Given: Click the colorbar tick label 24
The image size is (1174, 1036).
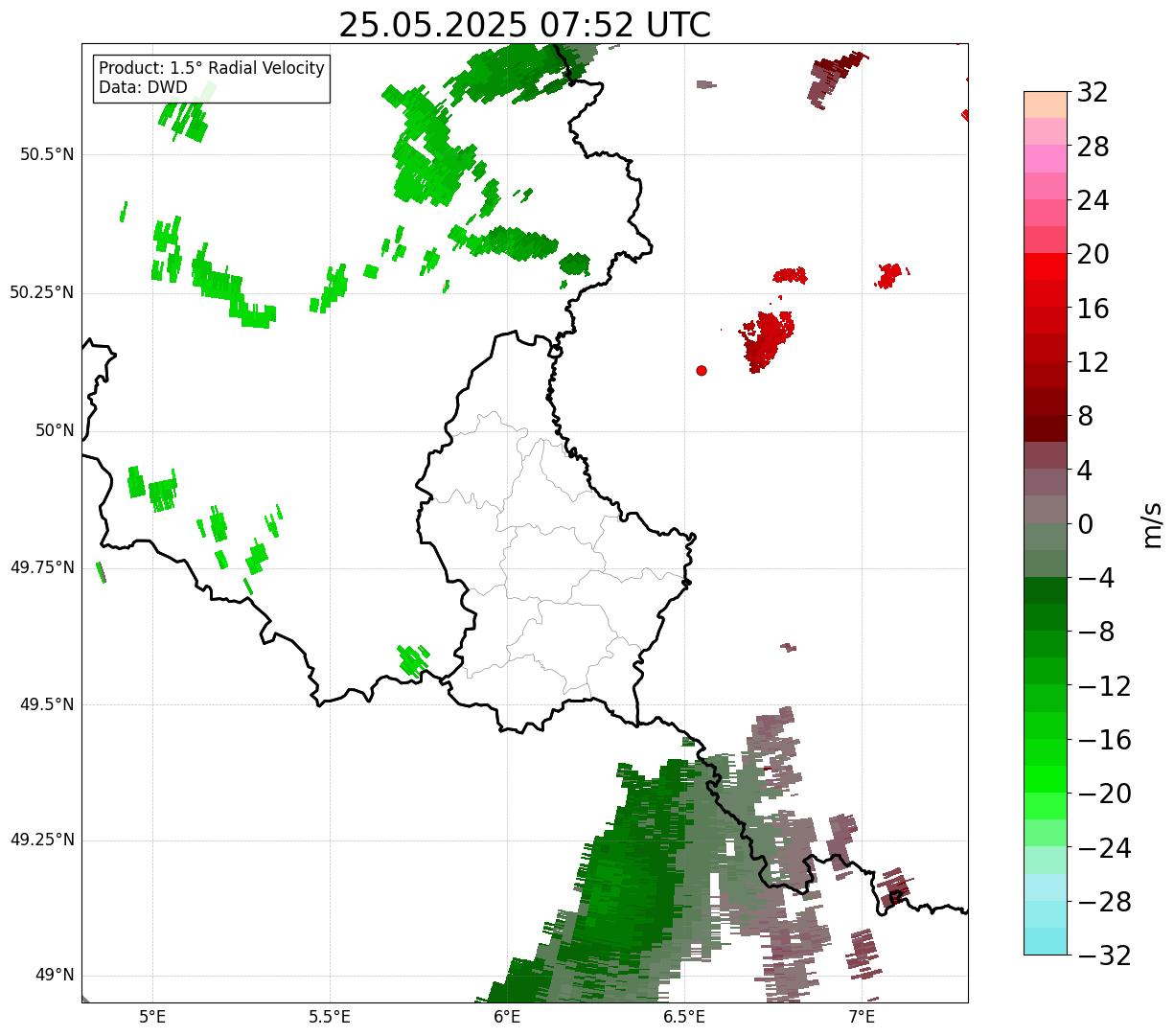Looking at the screenshot, I should point(1093,200).
